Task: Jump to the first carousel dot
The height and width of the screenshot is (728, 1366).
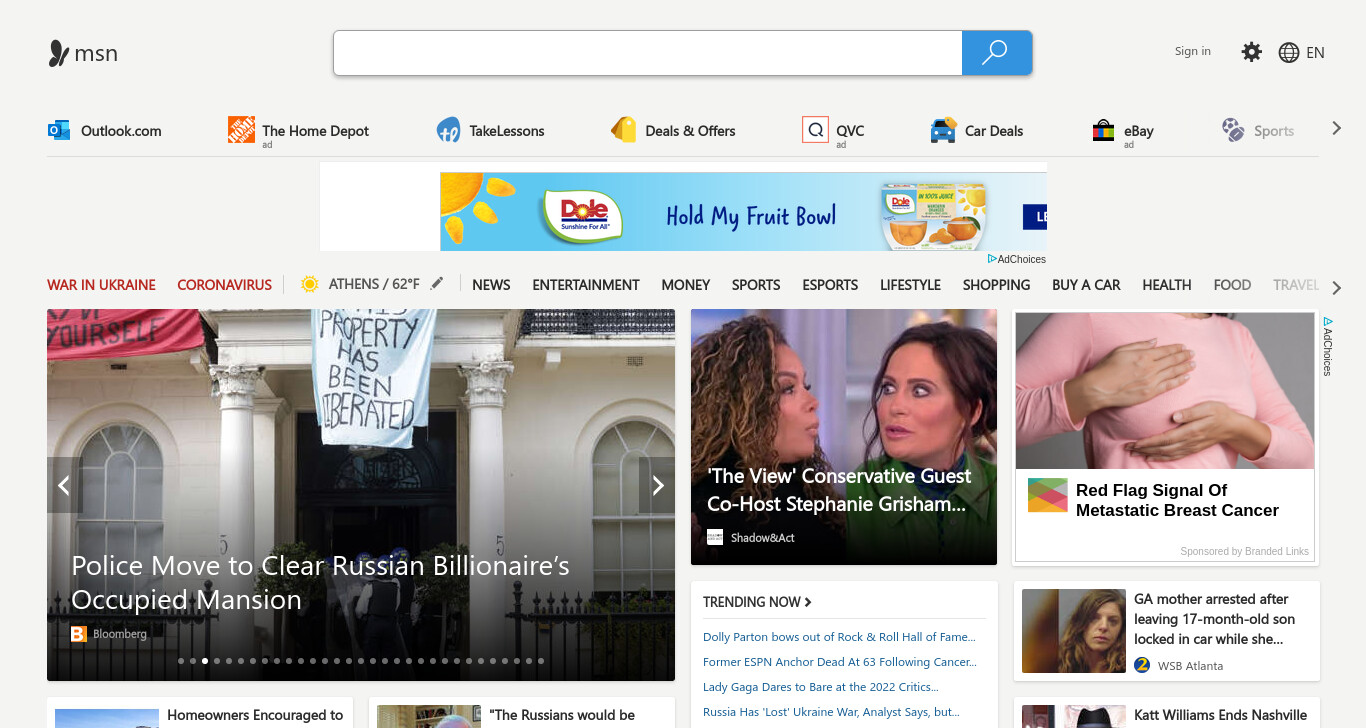Action: pos(181,661)
